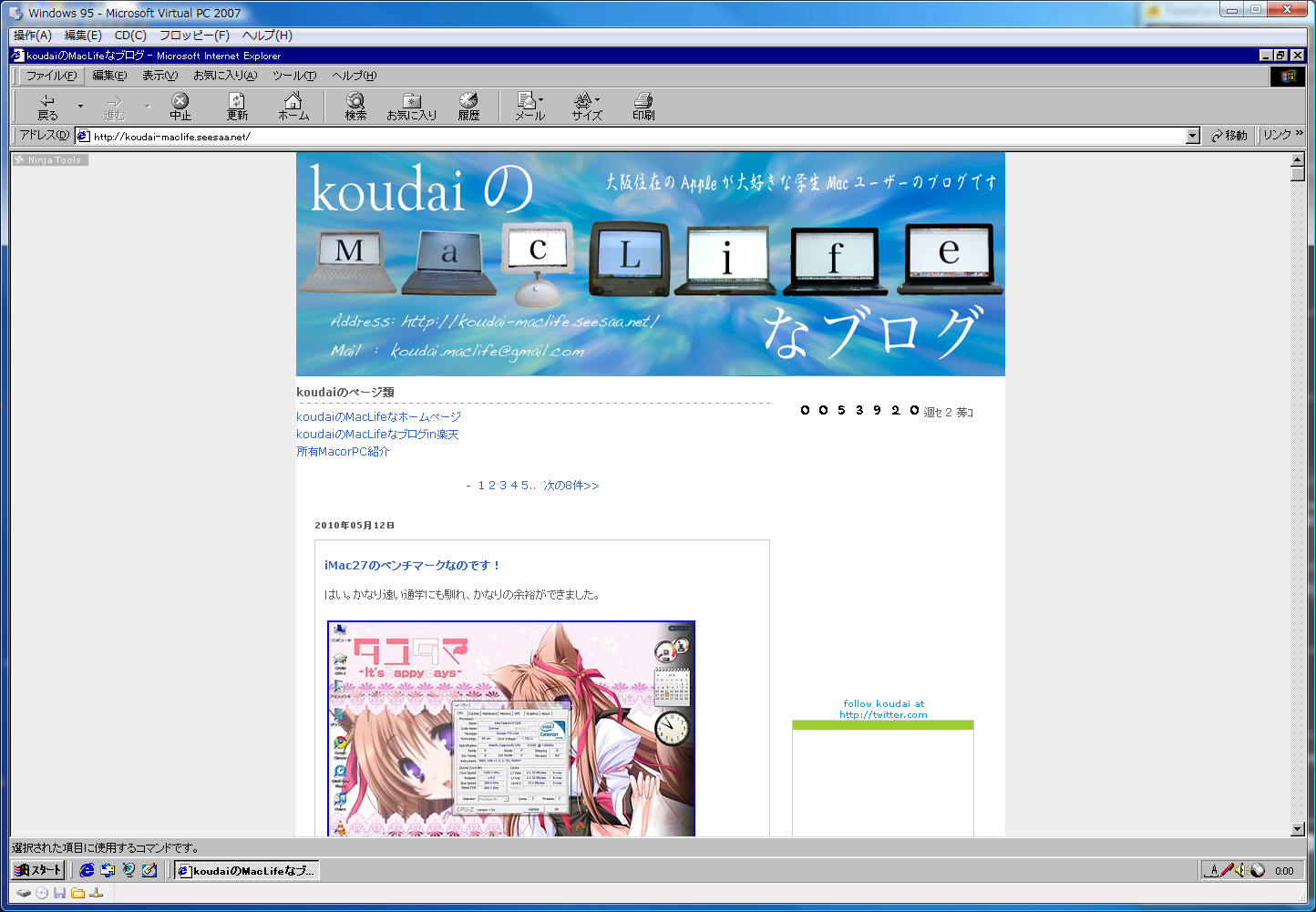The height and width of the screenshot is (912, 1316).
Task: Open the 表示(V) menu
Action: (159, 76)
